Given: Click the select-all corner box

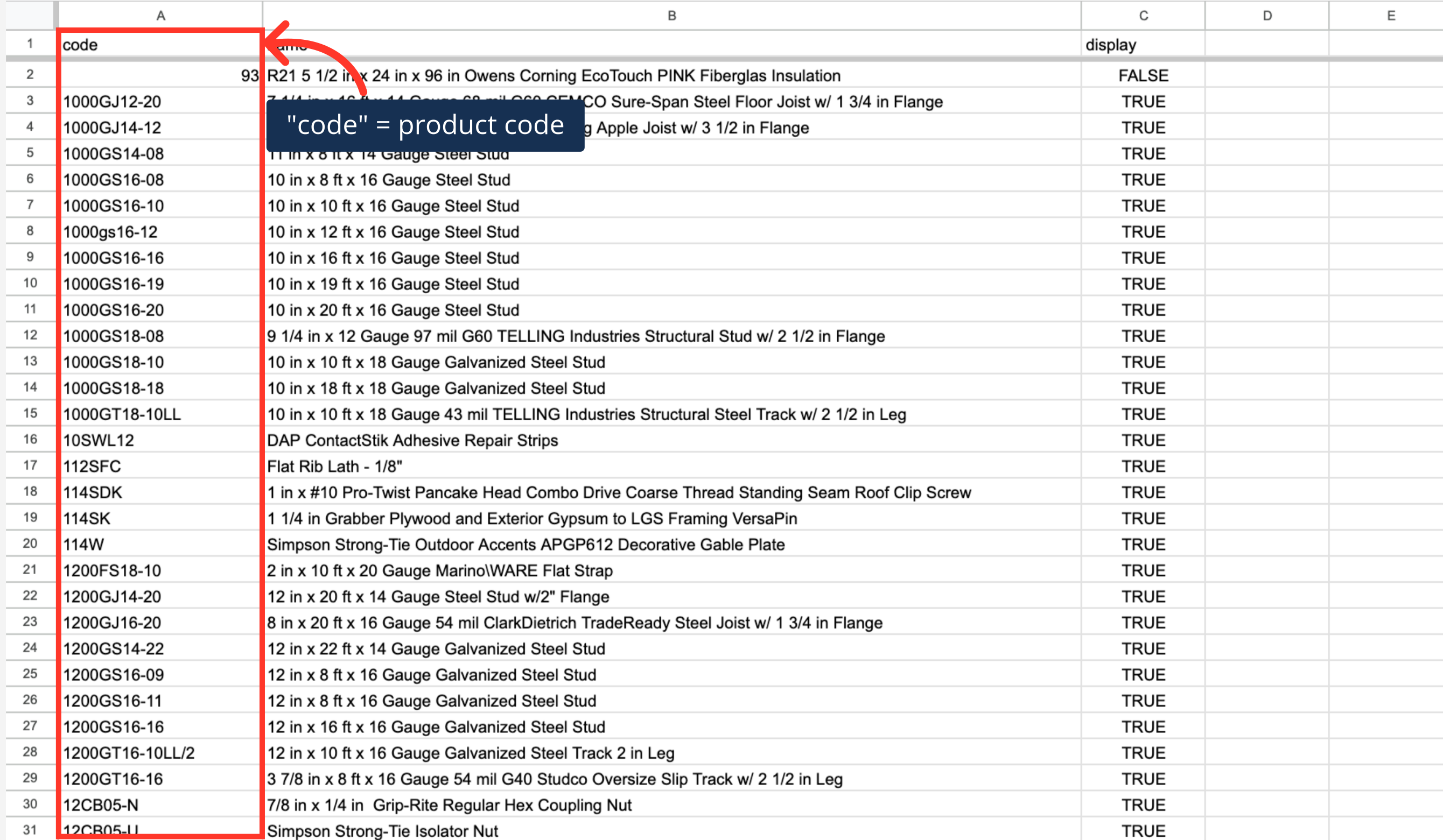Looking at the screenshot, I should tap(30, 16).
